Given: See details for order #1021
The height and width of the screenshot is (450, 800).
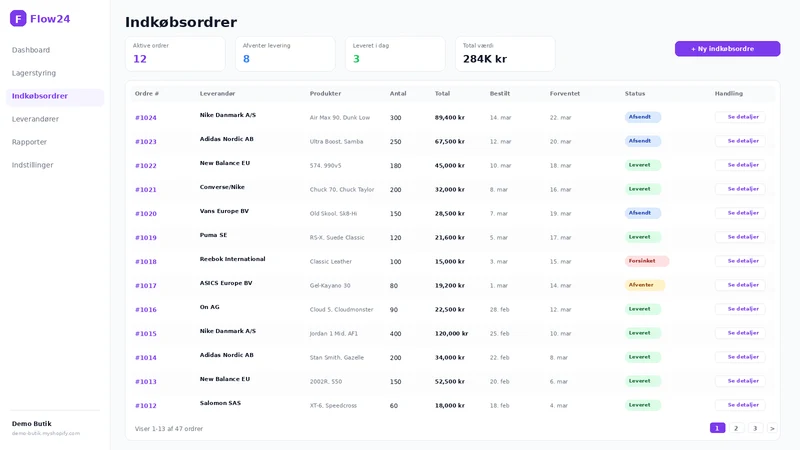Looking at the screenshot, I should [x=740, y=189].
